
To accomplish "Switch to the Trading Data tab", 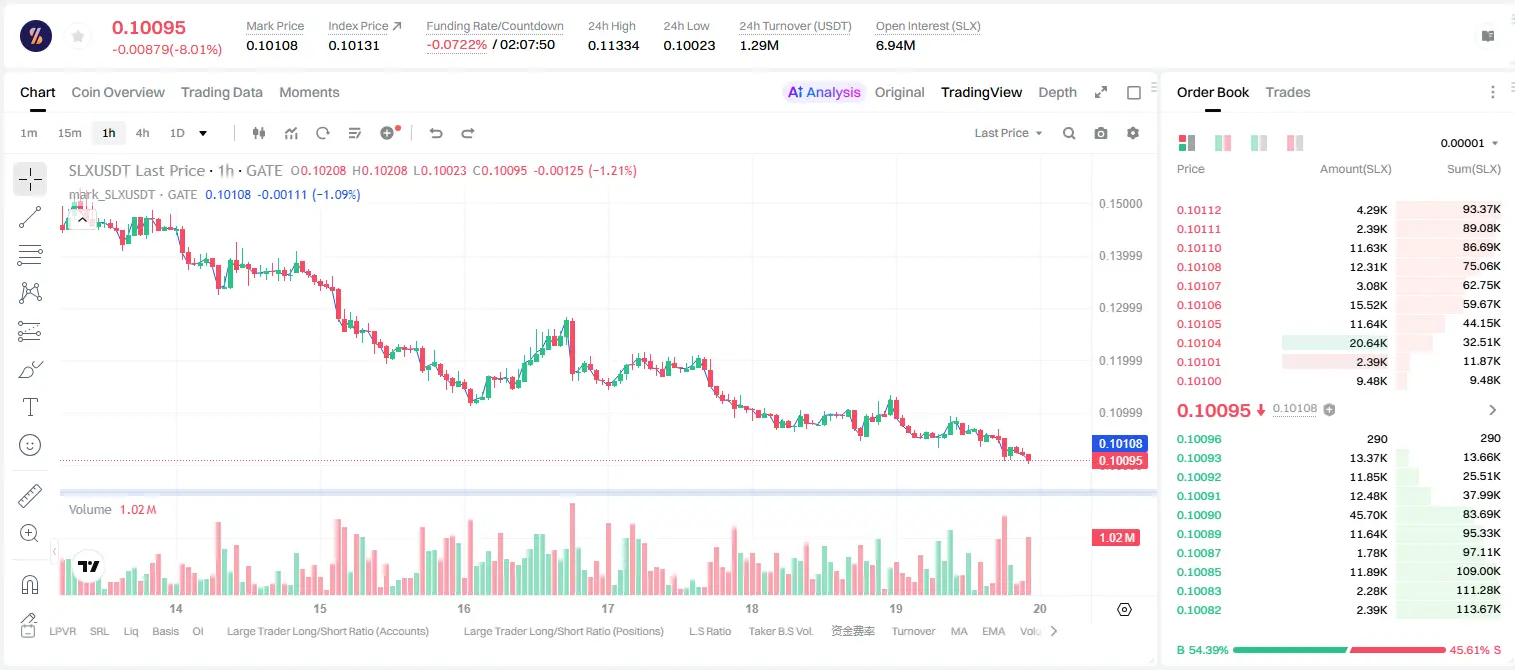I will pyautogui.click(x=222, y=92).
